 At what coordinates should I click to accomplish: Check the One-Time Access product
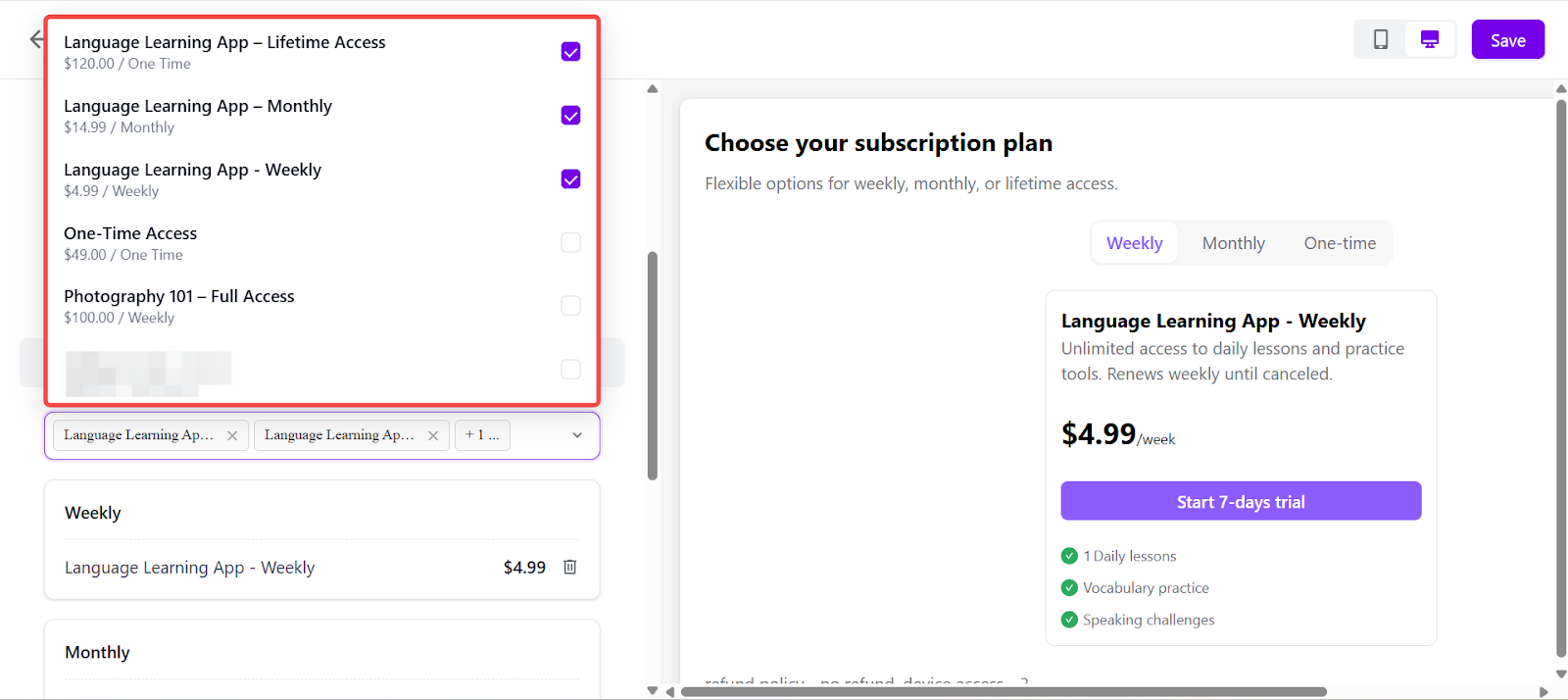[570, 242]
